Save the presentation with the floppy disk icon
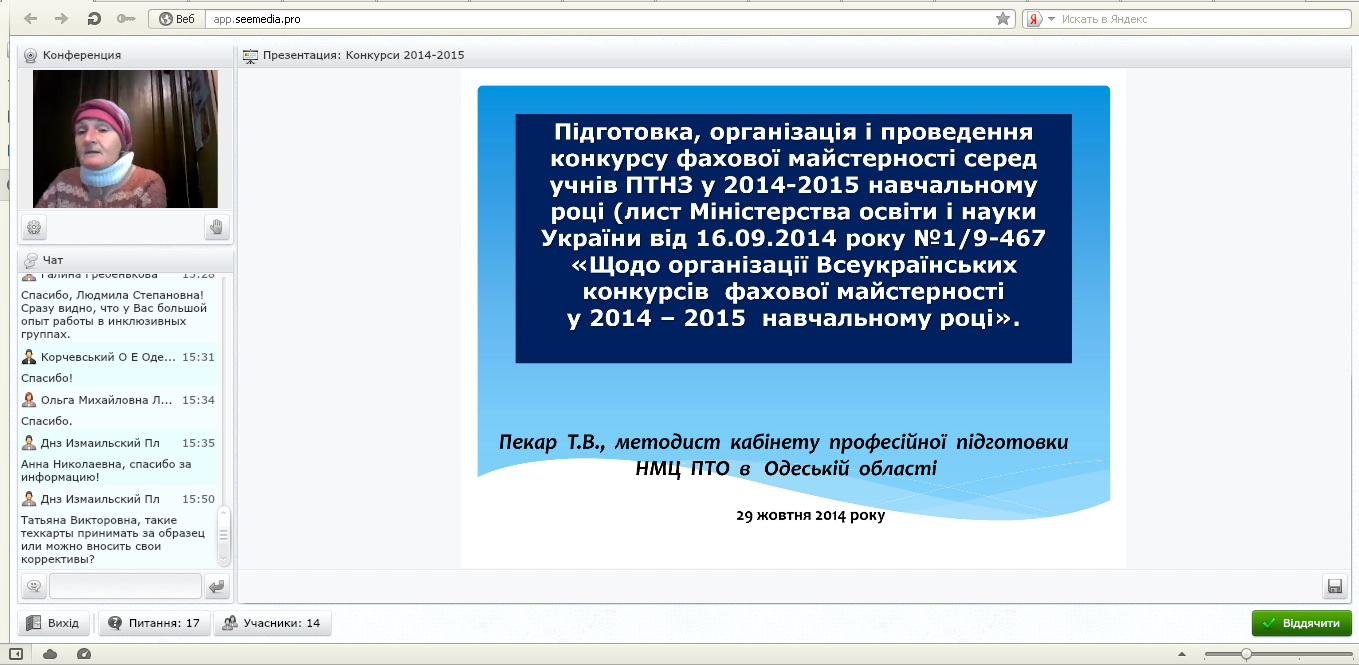 pyautogui.click(x=1333, y=586)
